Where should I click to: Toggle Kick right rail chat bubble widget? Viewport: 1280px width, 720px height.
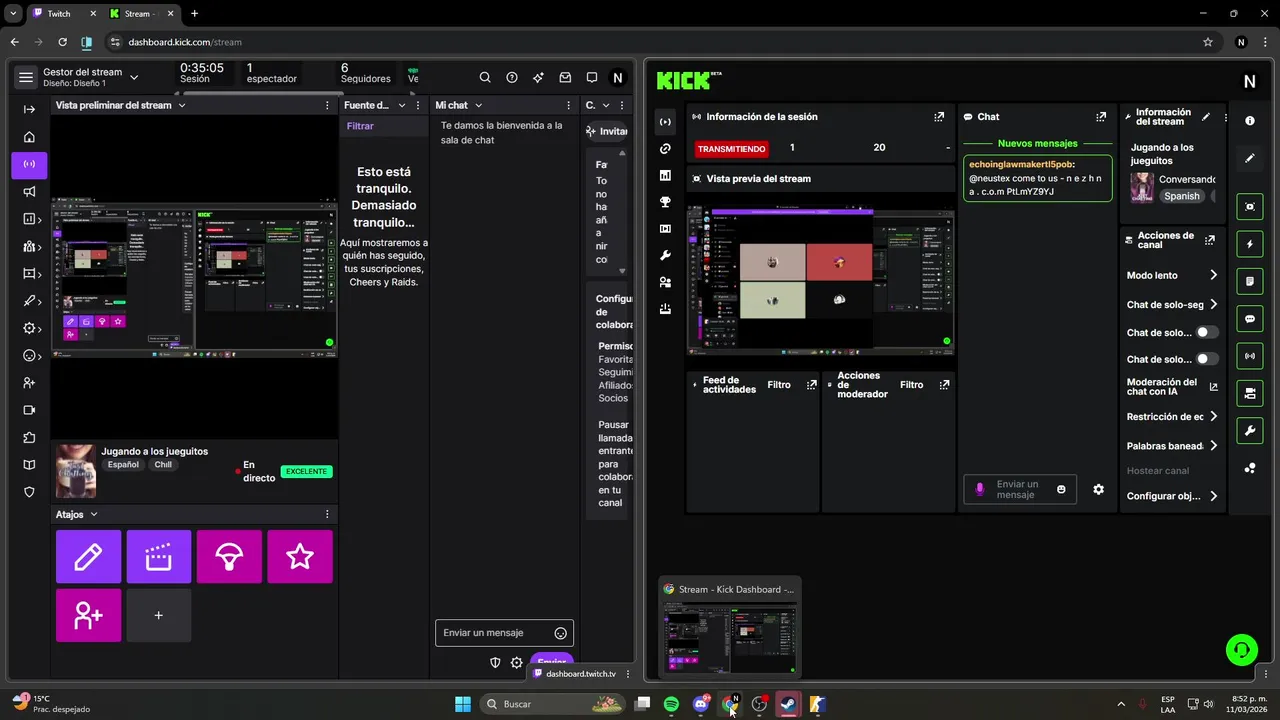coord(1250,319)
